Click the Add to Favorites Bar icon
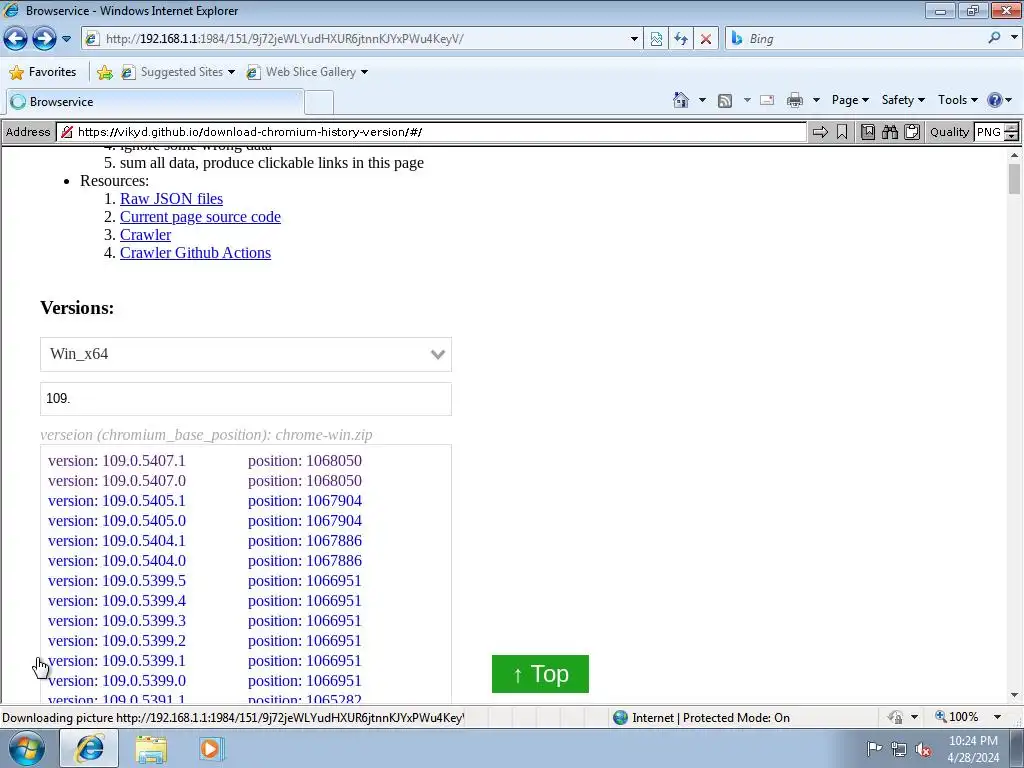This screenshot has height=768, width=1024. click(104, 72)
